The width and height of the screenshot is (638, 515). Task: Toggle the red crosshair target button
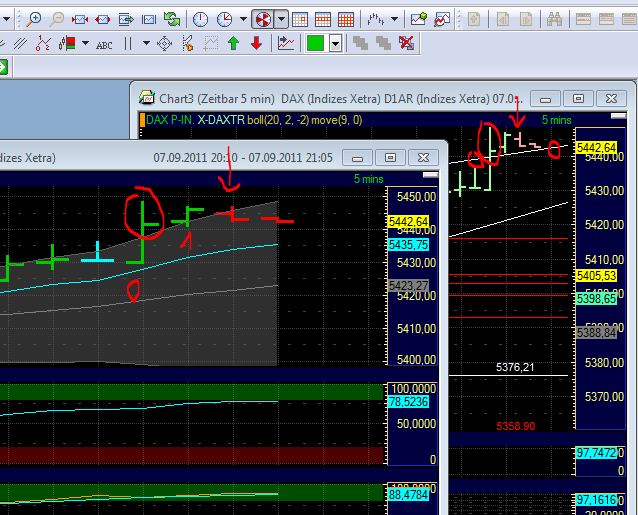pos(262,19)
